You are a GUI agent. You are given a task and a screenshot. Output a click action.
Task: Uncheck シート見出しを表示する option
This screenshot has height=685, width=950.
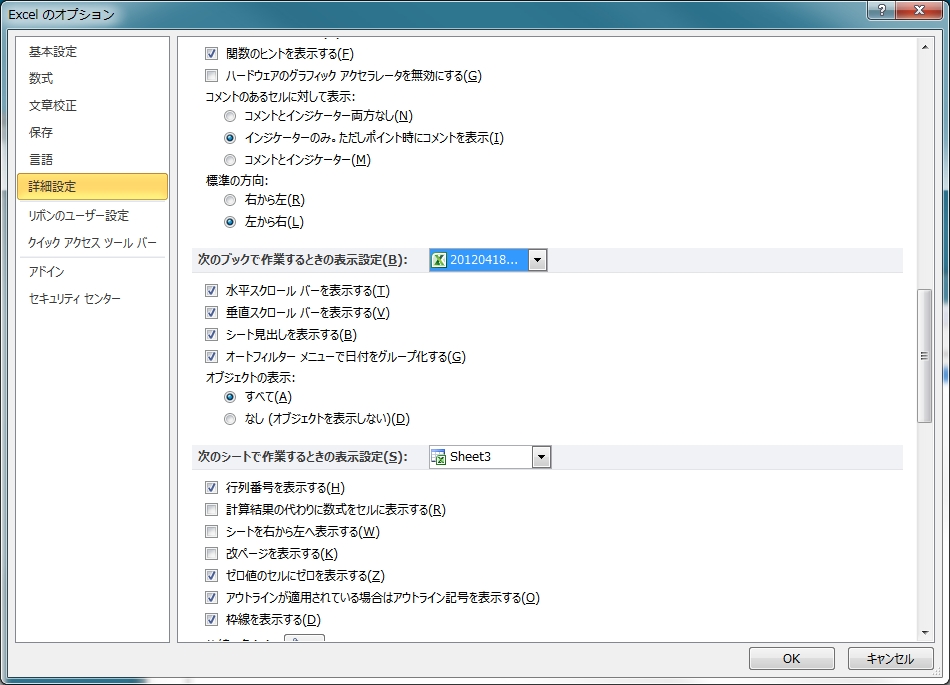point(211,334)
